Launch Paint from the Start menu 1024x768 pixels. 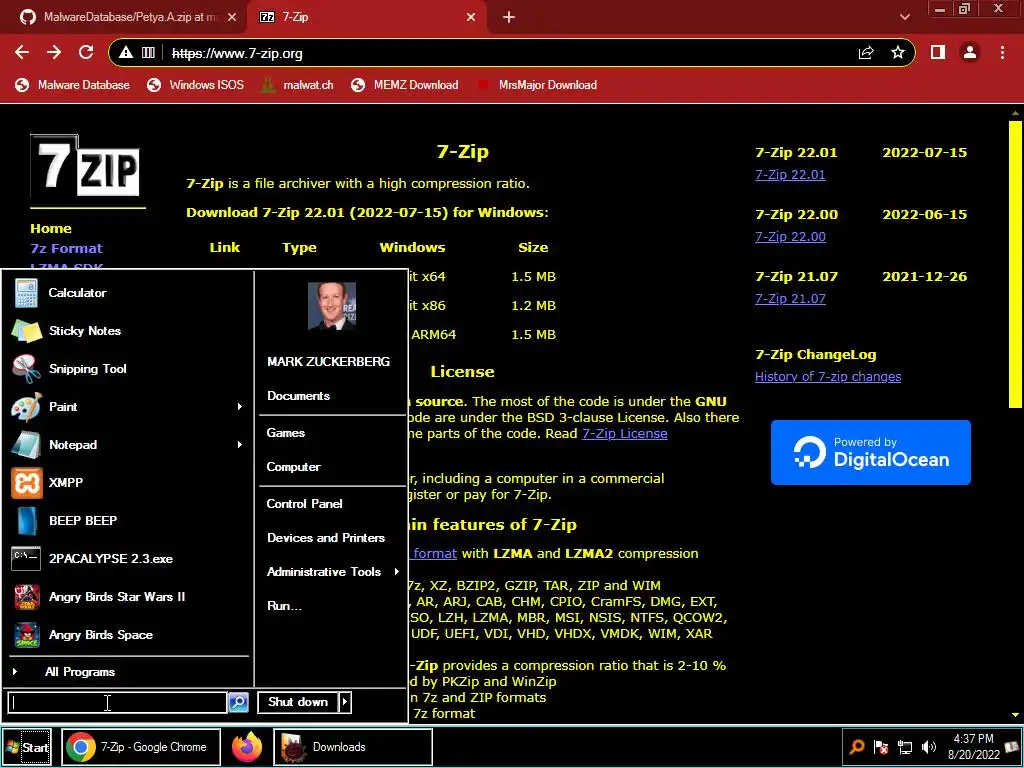tap(63, 407)
